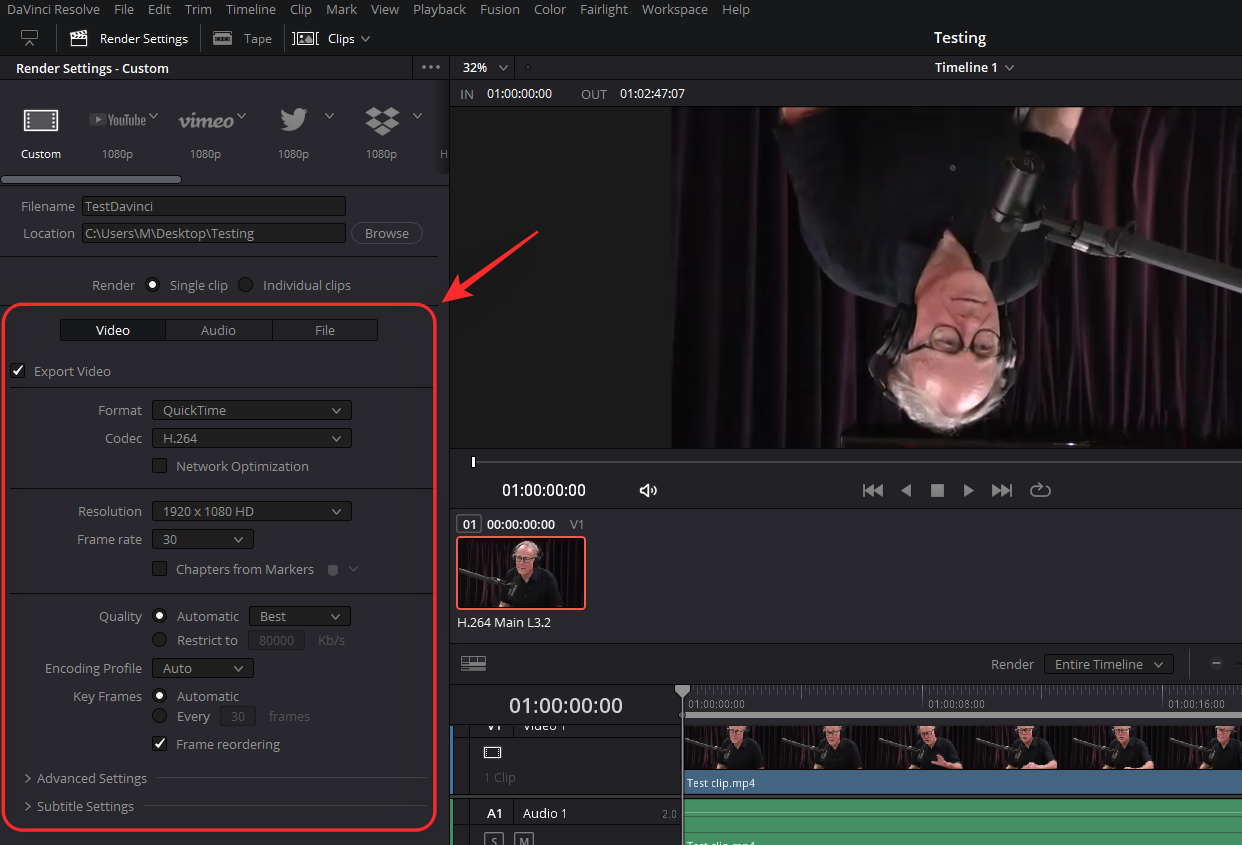The image size is (1242, 845).
Task: Open the Fusion menu
Action: tap(500, 9)
